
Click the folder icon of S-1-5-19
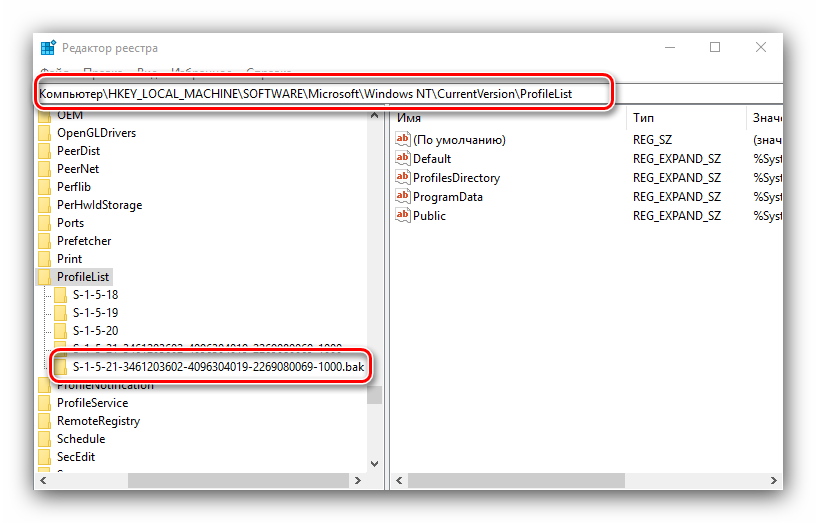click(x=60, y=313)
